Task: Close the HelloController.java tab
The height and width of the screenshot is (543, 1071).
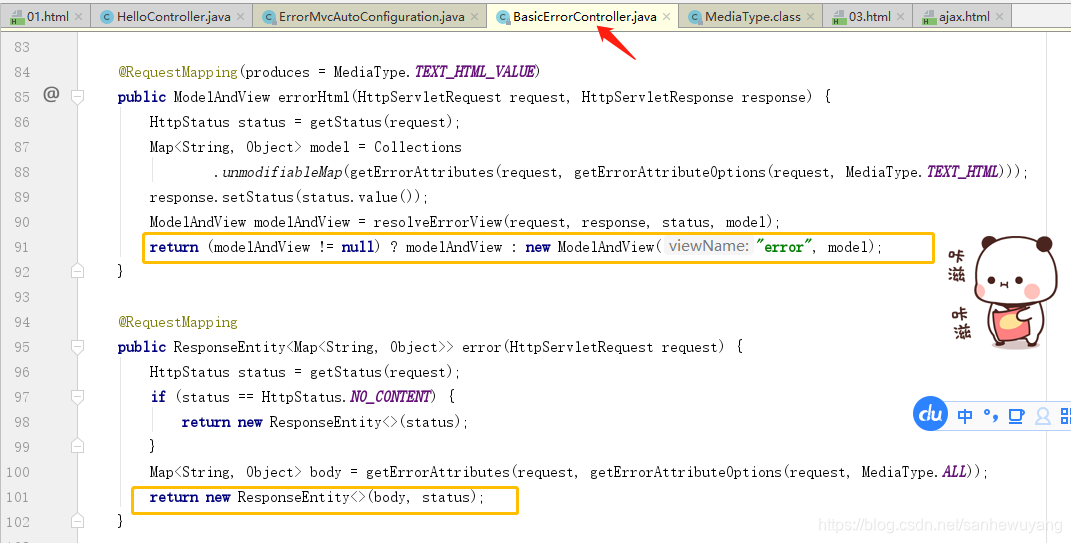Action: point(240,16)
